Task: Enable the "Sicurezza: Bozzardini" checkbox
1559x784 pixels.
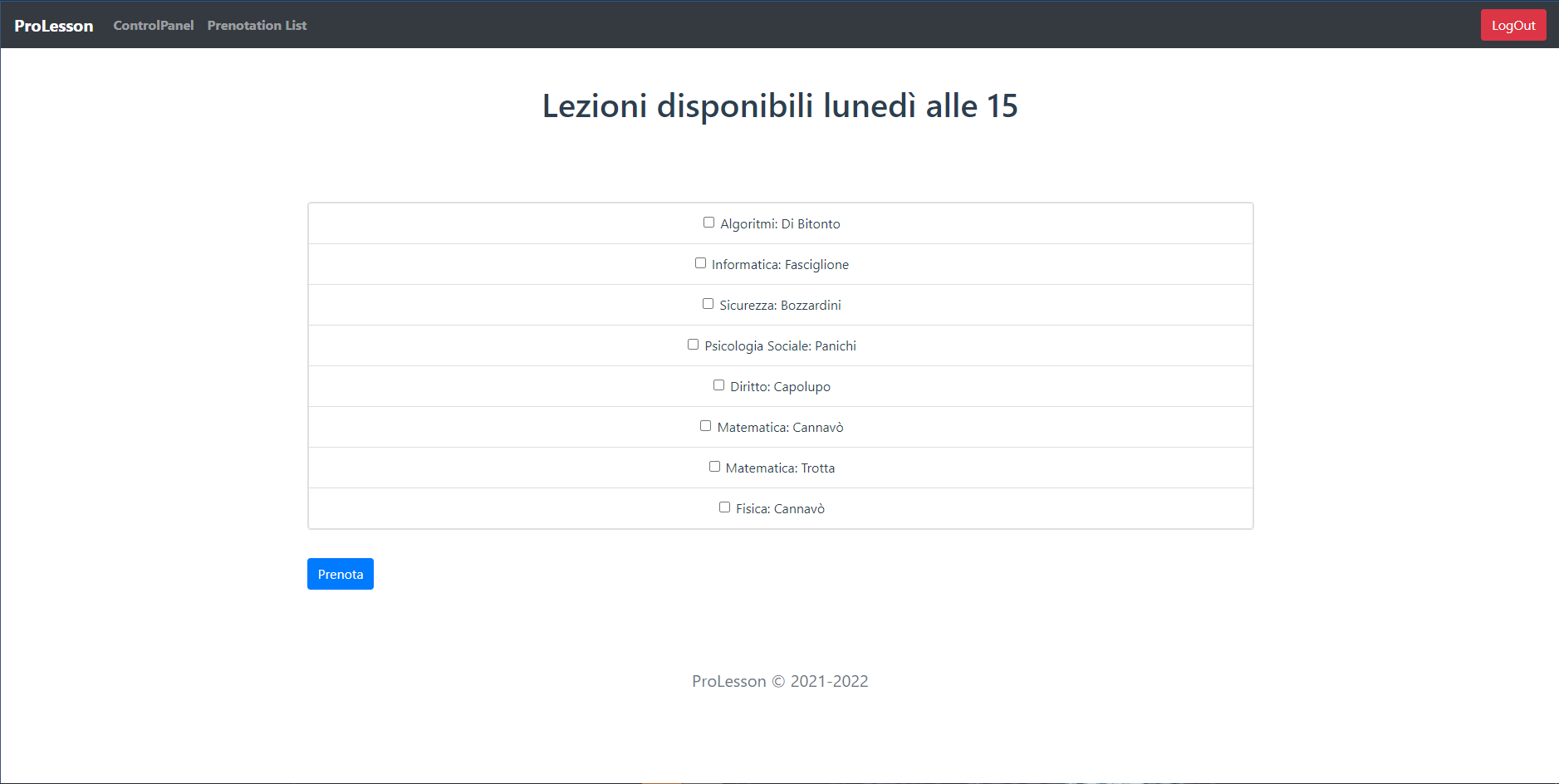Action: coord(708,303)
